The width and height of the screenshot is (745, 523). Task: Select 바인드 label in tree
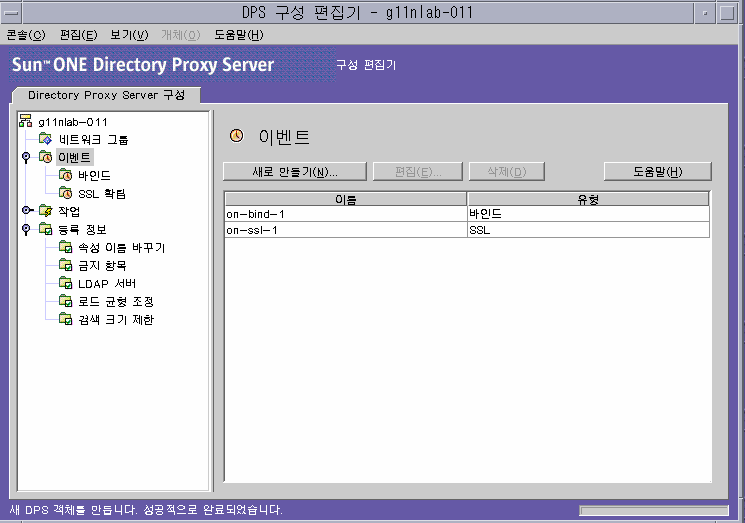click(95, 175)
